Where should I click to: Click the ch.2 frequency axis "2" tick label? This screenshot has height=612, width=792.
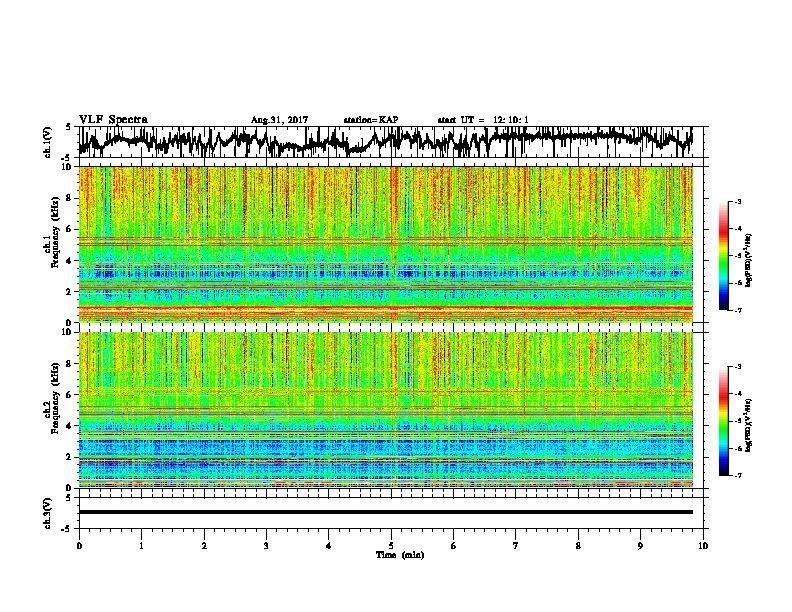(x=70, y=457)
